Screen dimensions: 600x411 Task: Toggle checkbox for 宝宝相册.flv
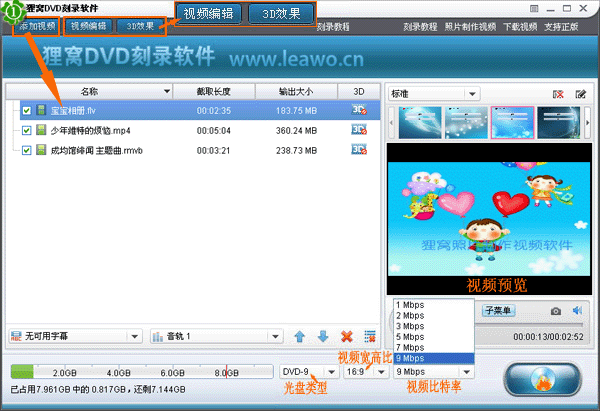pyautogui.click(x=26, y=111)
